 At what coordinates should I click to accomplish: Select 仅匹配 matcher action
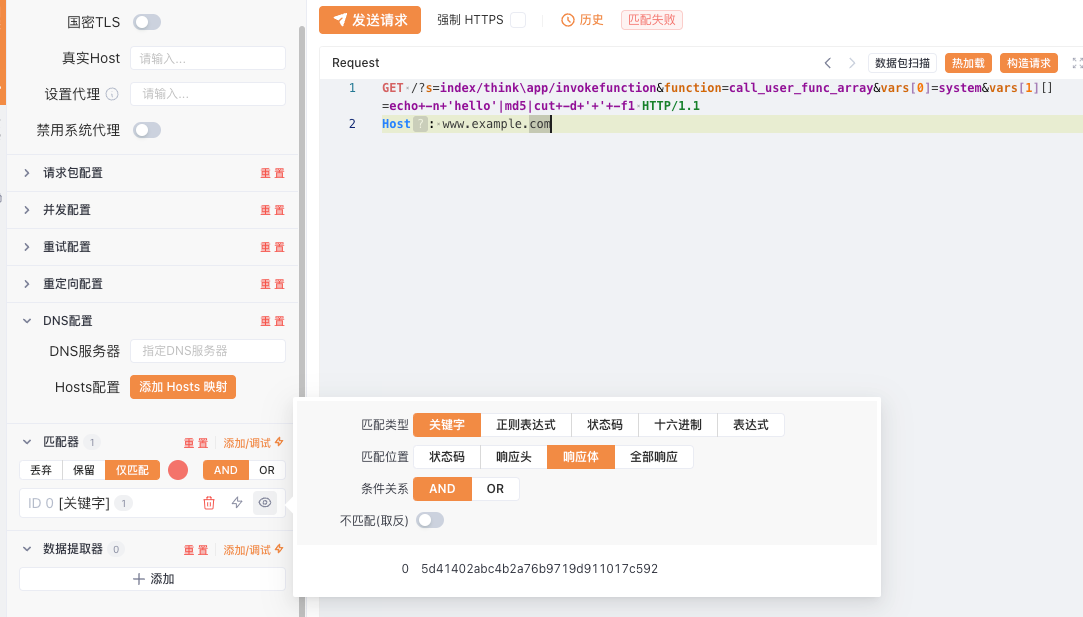click(132, 470)
